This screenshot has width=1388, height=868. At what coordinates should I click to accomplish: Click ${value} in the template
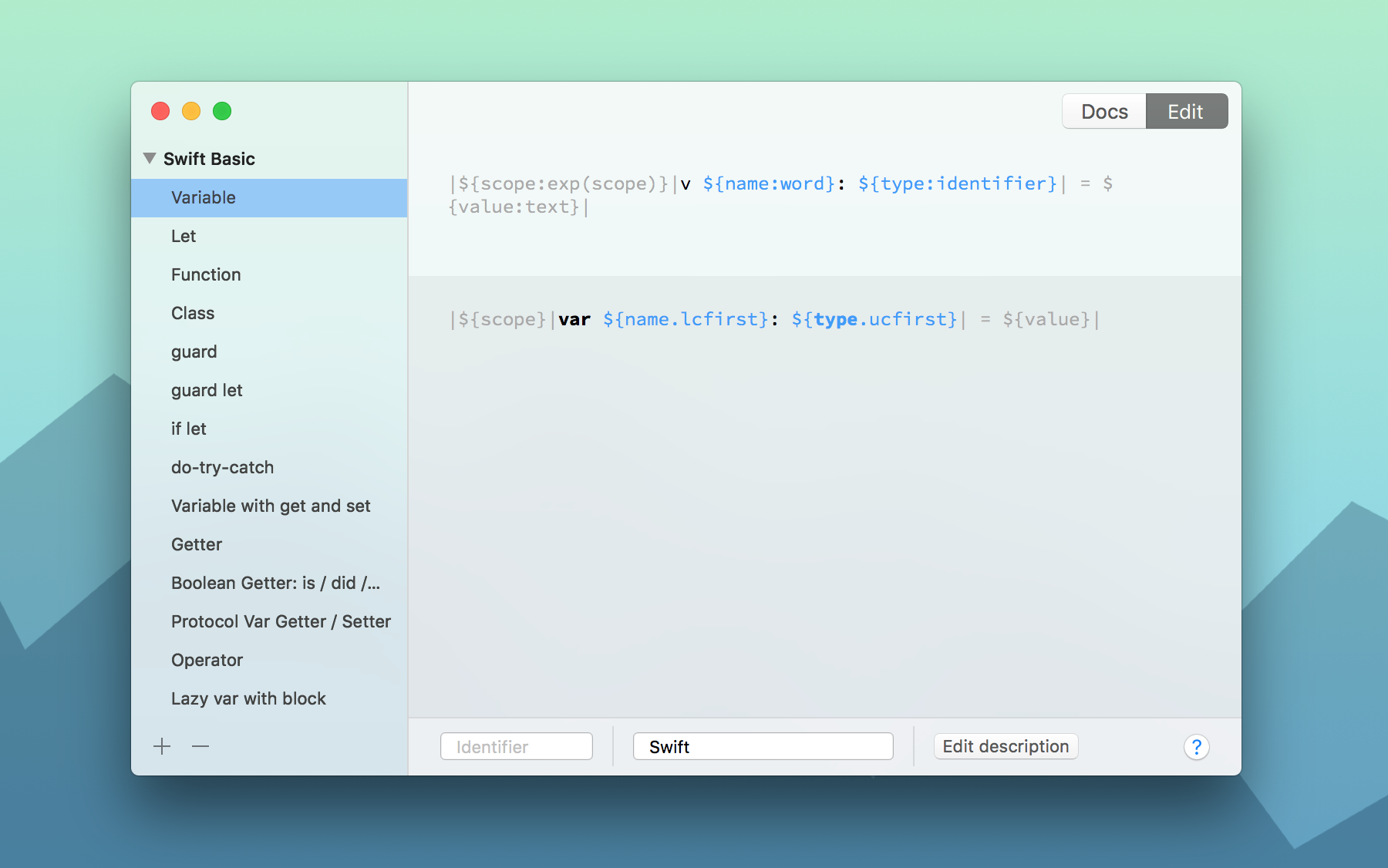[x=1046, y=319]
